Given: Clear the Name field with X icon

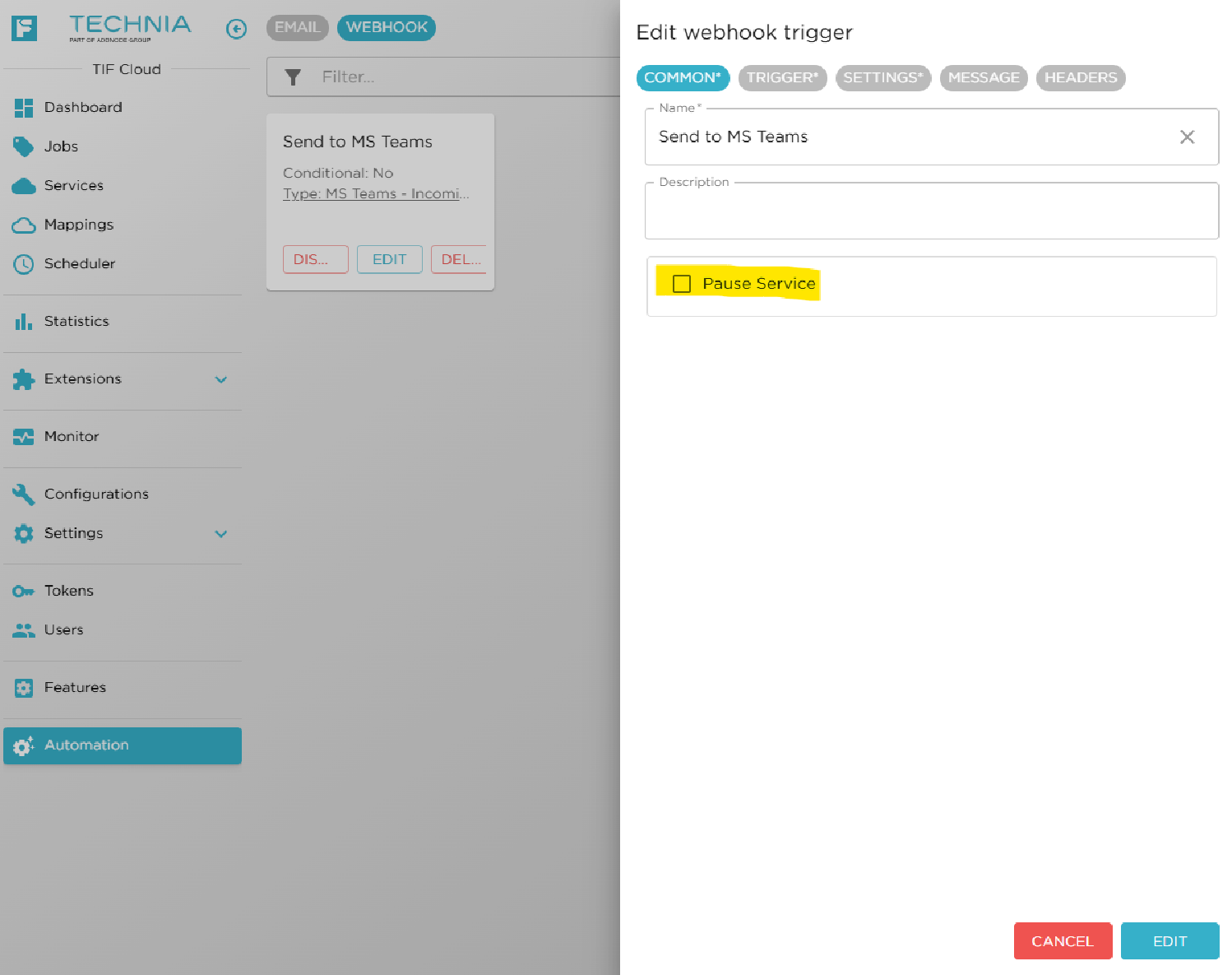Looking at the screenshot, I should point(1187,137).
